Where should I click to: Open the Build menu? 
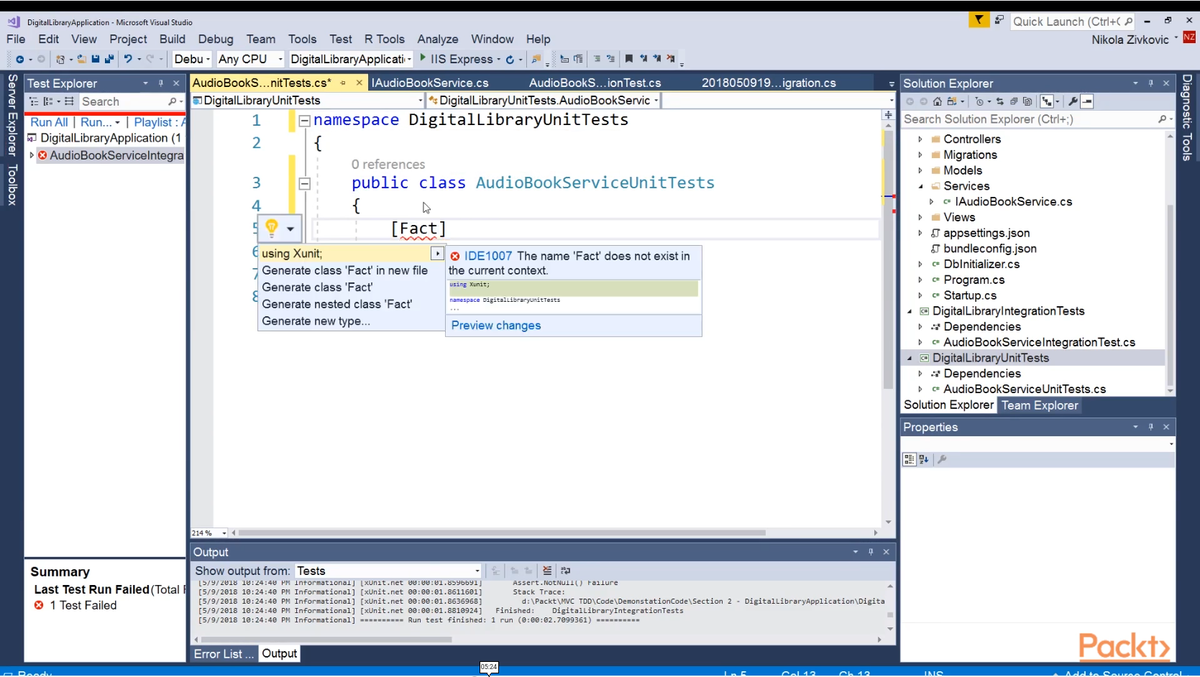(172, 39)
